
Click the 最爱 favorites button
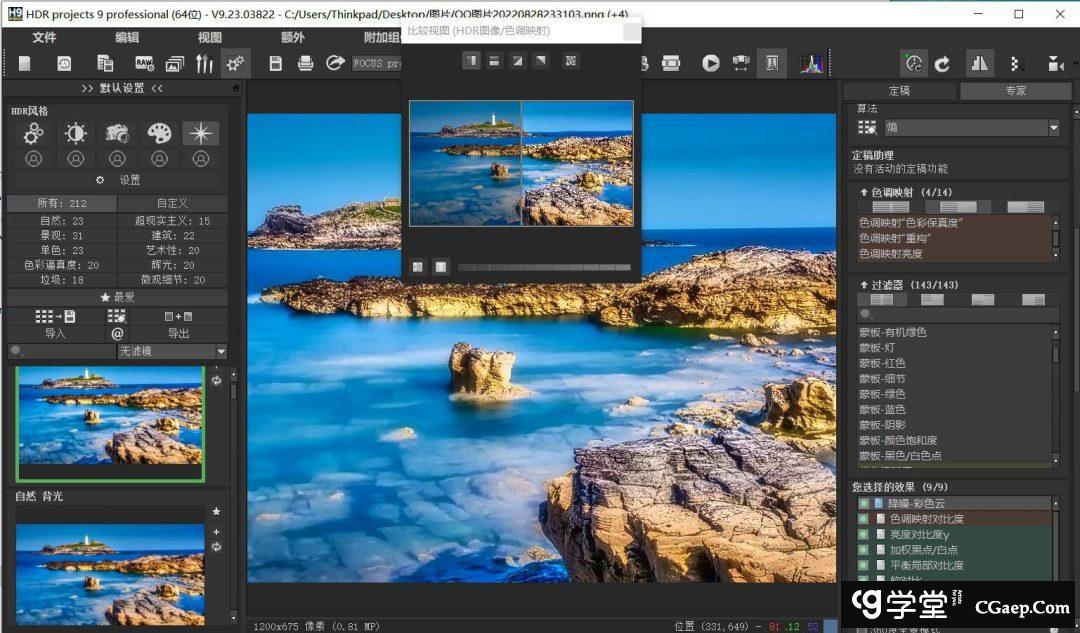tap(118, 297)
